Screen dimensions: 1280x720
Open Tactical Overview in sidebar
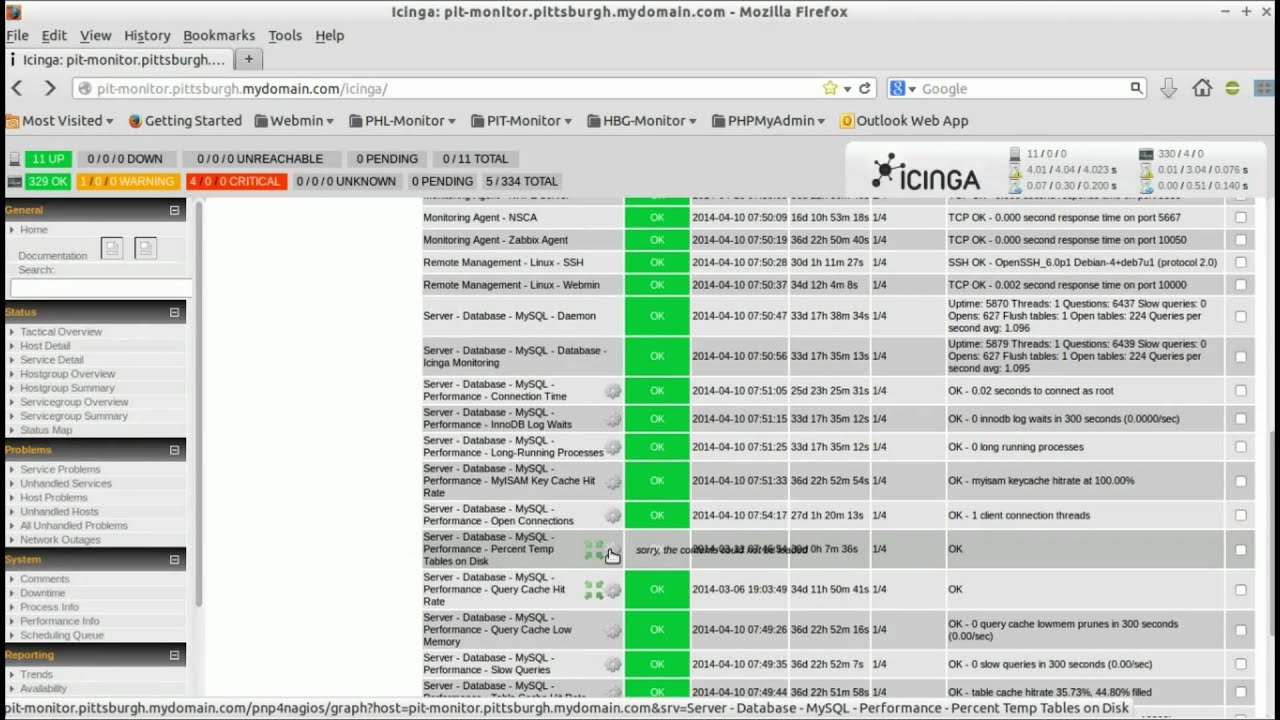[x=61, y=332]
